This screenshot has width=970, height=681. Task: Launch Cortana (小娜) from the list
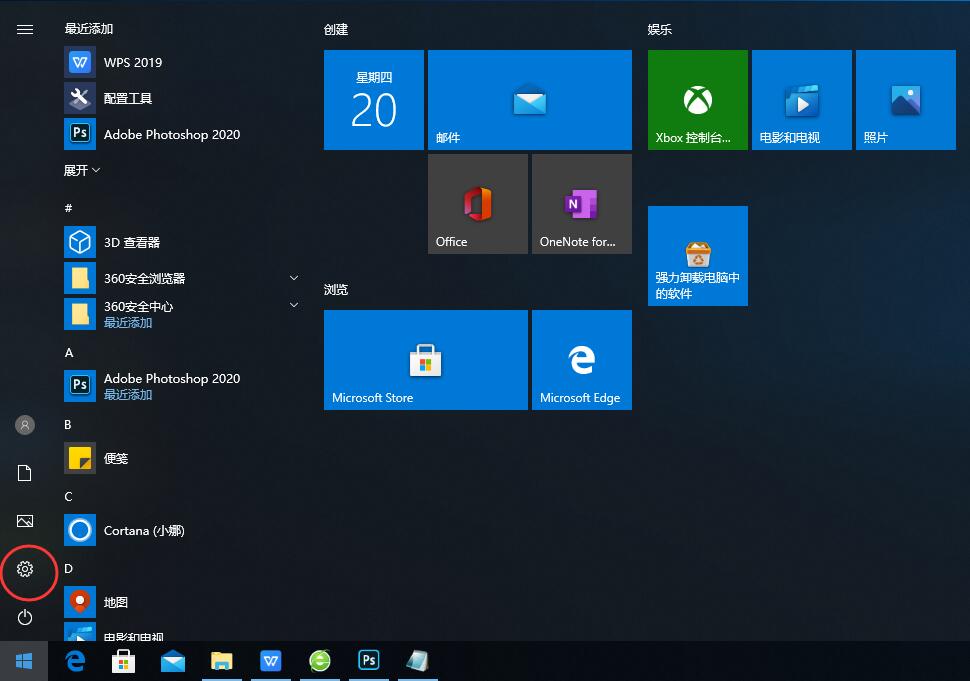(182, 530)
